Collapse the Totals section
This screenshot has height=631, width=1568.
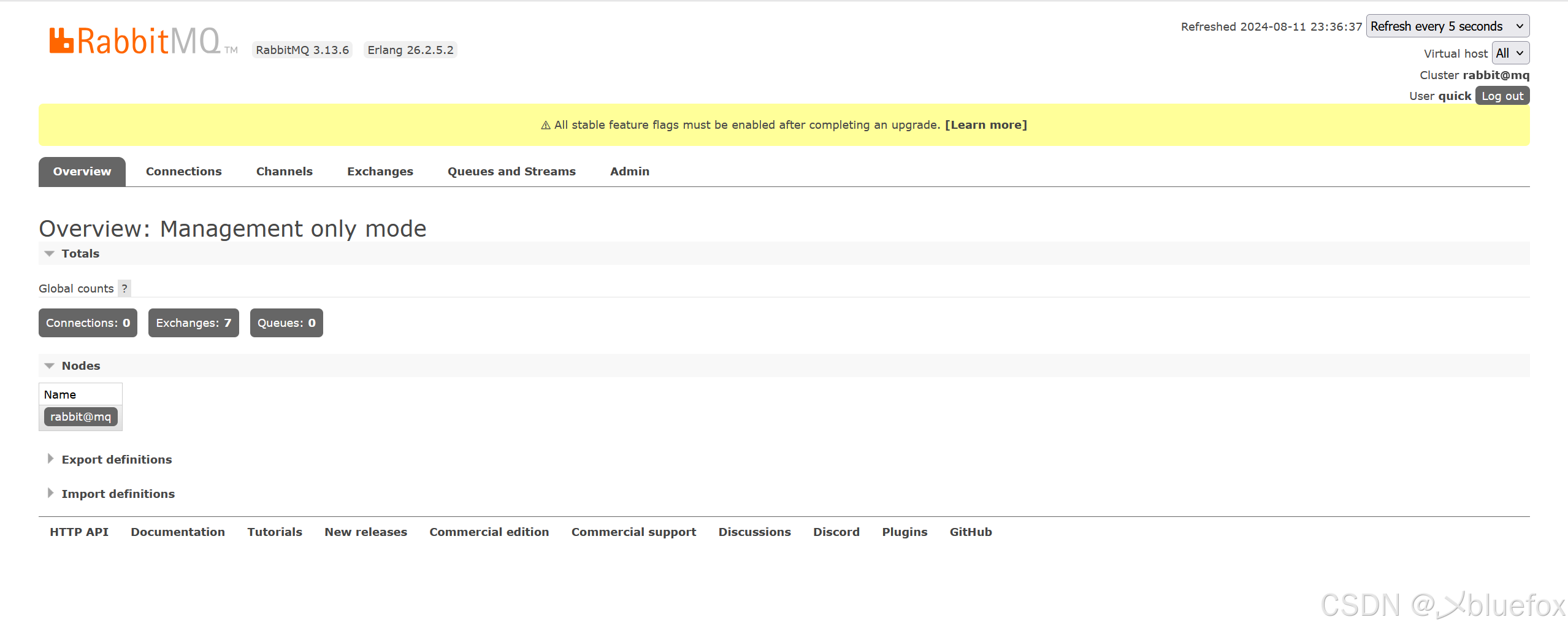click(x=80, y=253)
